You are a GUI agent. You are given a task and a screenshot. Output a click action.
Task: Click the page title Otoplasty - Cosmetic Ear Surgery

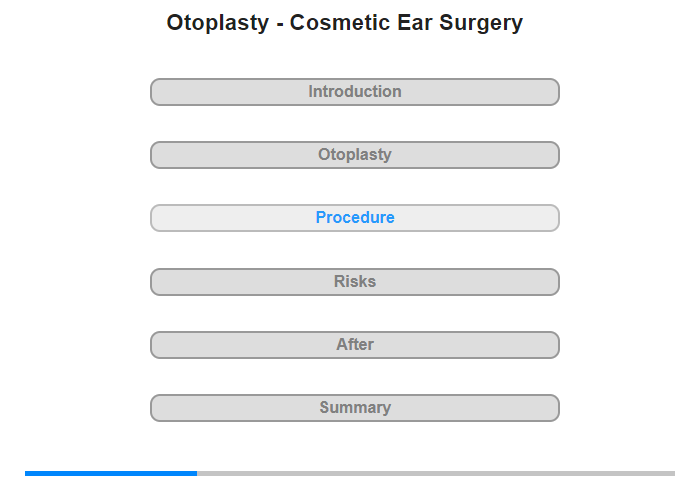[x=345, y=23]
